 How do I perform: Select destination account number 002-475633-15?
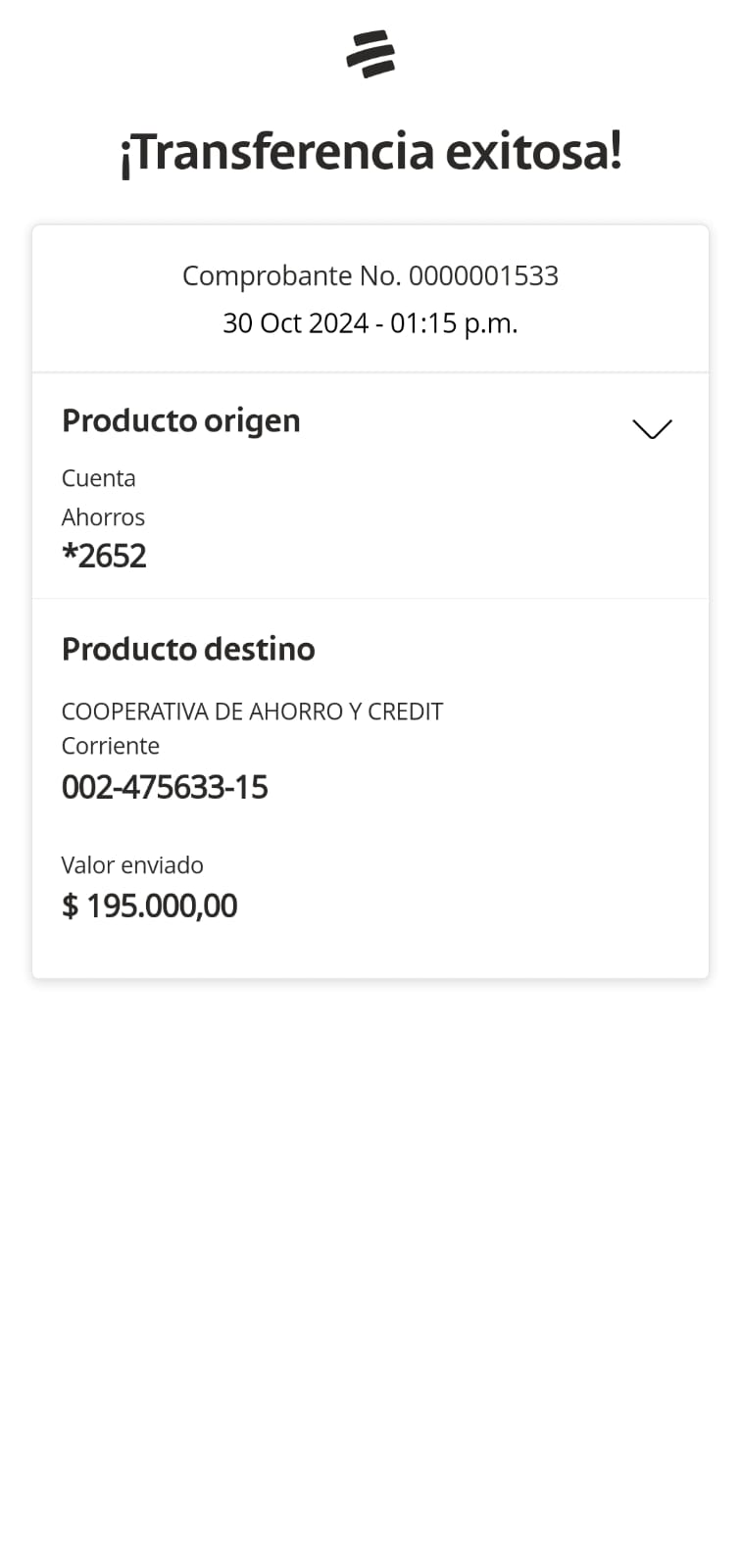165,787
